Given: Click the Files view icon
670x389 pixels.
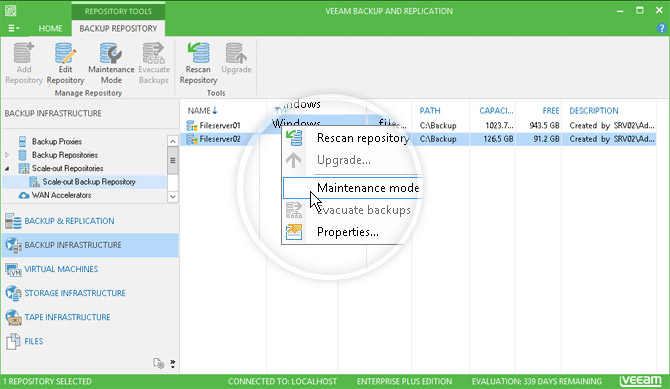Looking at the screenshot, I should click(x=13, y=341).
